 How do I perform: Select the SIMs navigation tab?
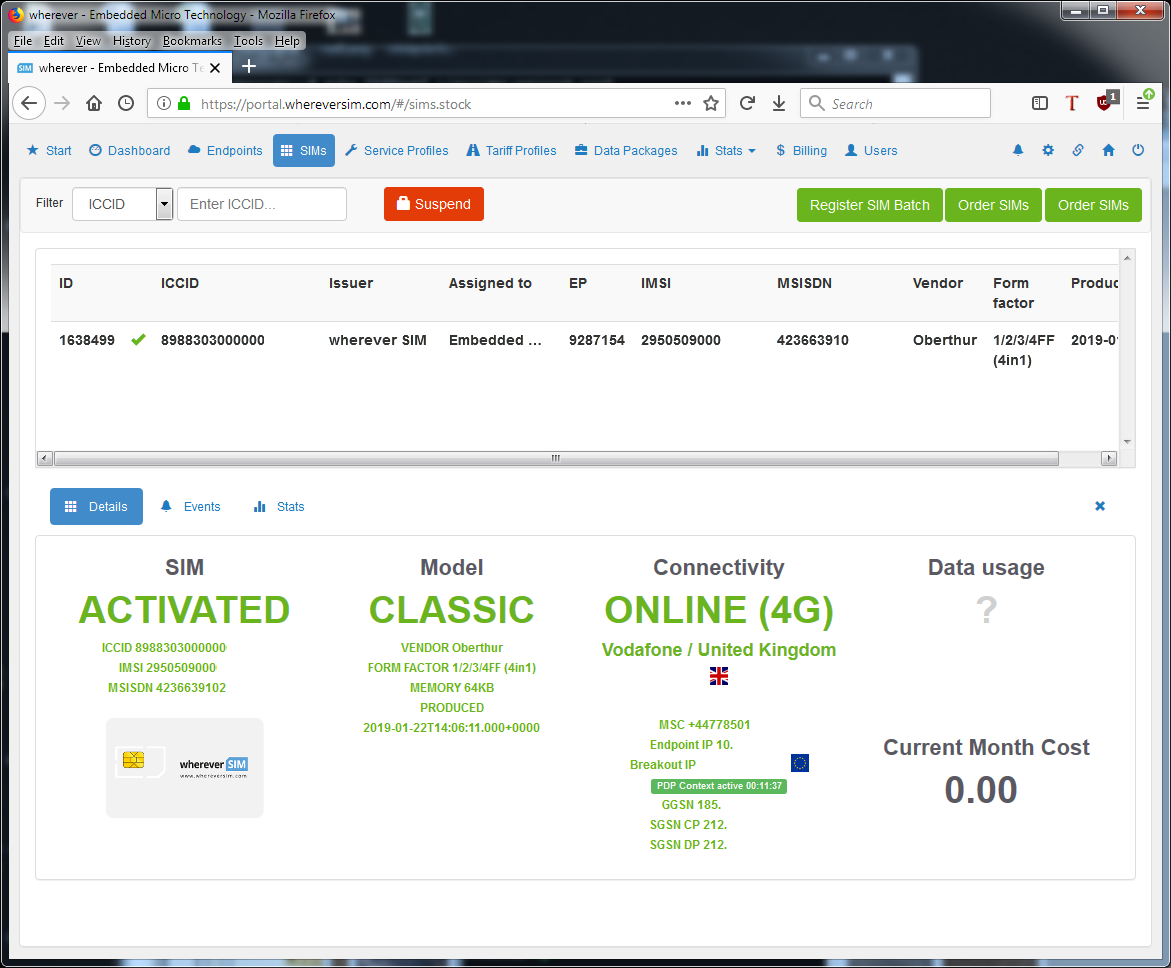(x=304, y=150)
